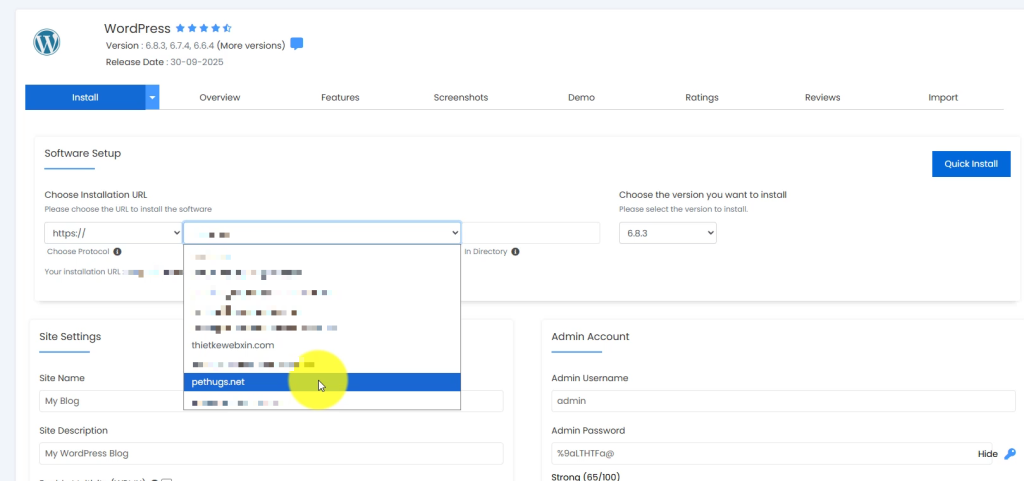Click the Site Description field
This screenshot has height=481, width=1024.
pos(271,453)
